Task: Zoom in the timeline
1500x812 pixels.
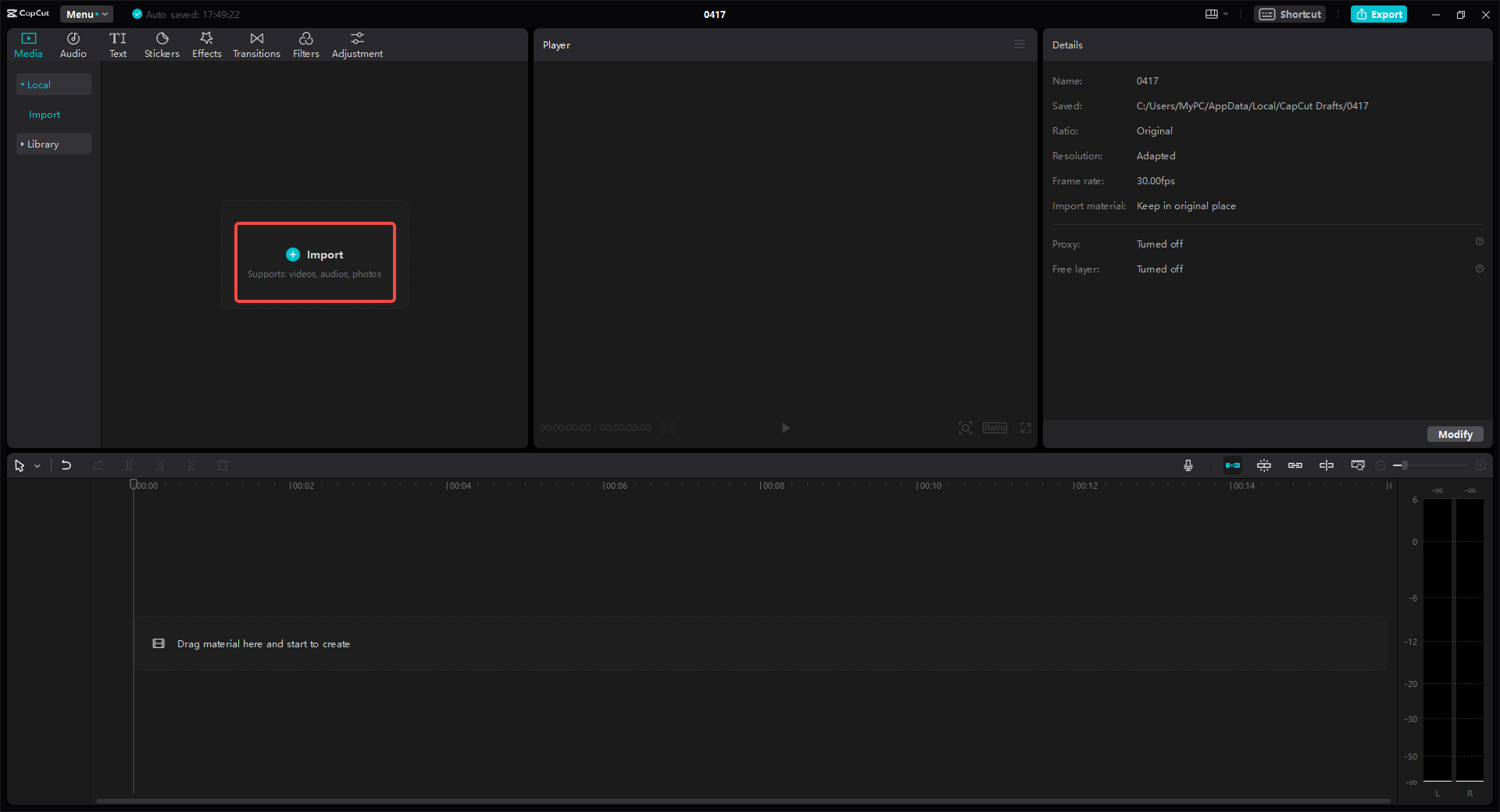Action: tap(1480, 465)
